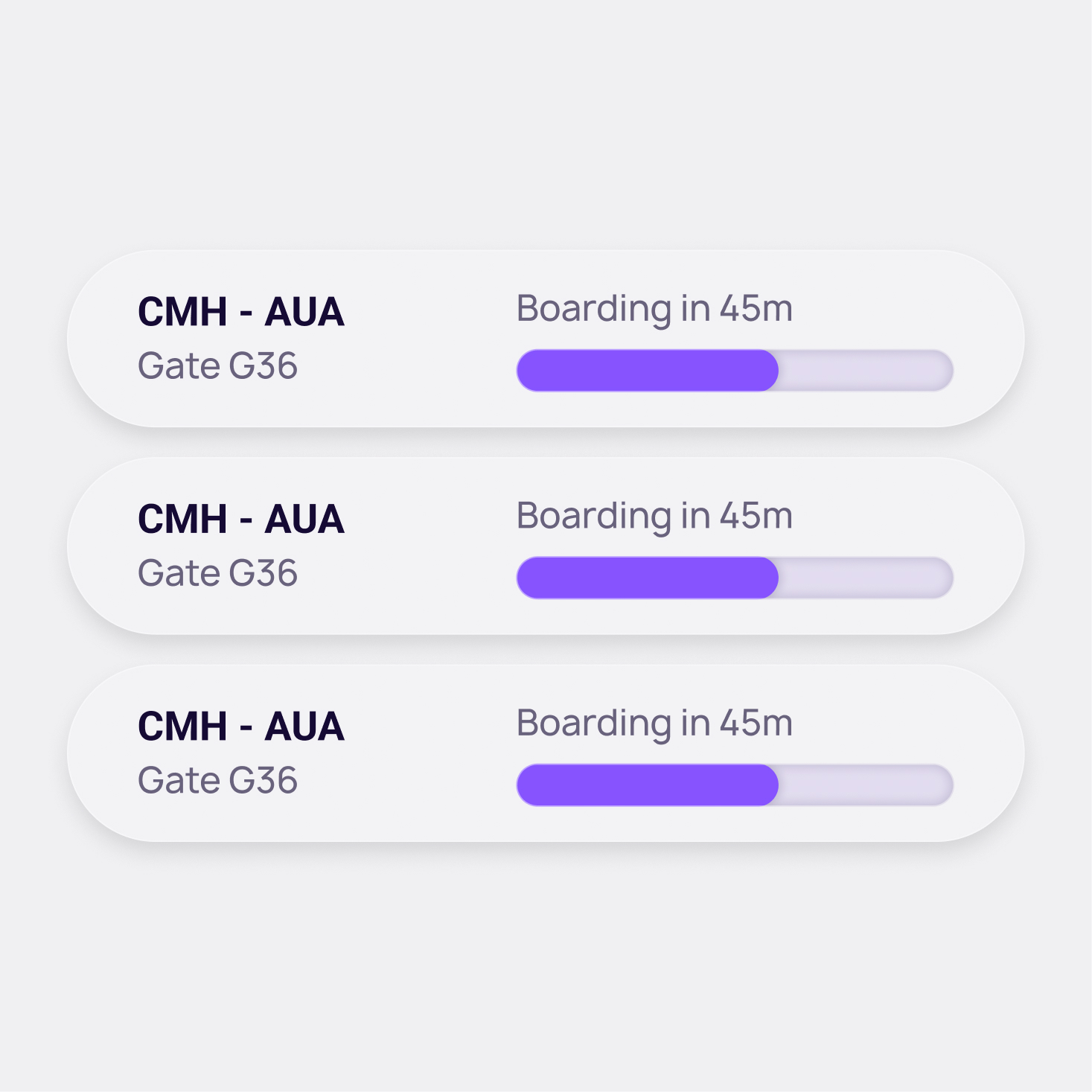Click filled purple portion of first progress bar
Screen dimensions: 1092x1092
click(x=647, y=371)
